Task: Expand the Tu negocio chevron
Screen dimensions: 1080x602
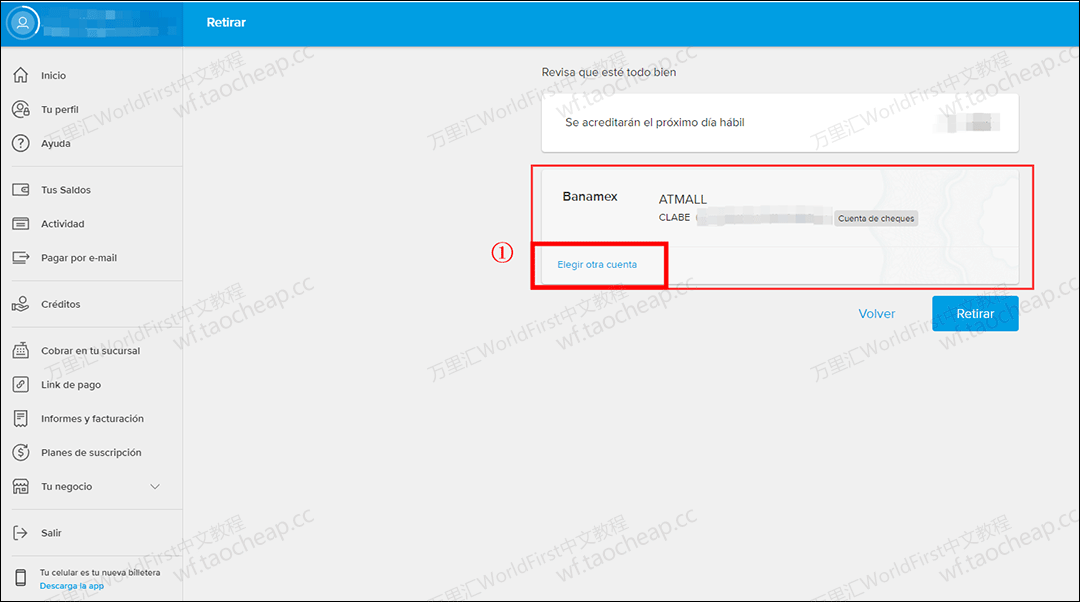Action: 155,486
